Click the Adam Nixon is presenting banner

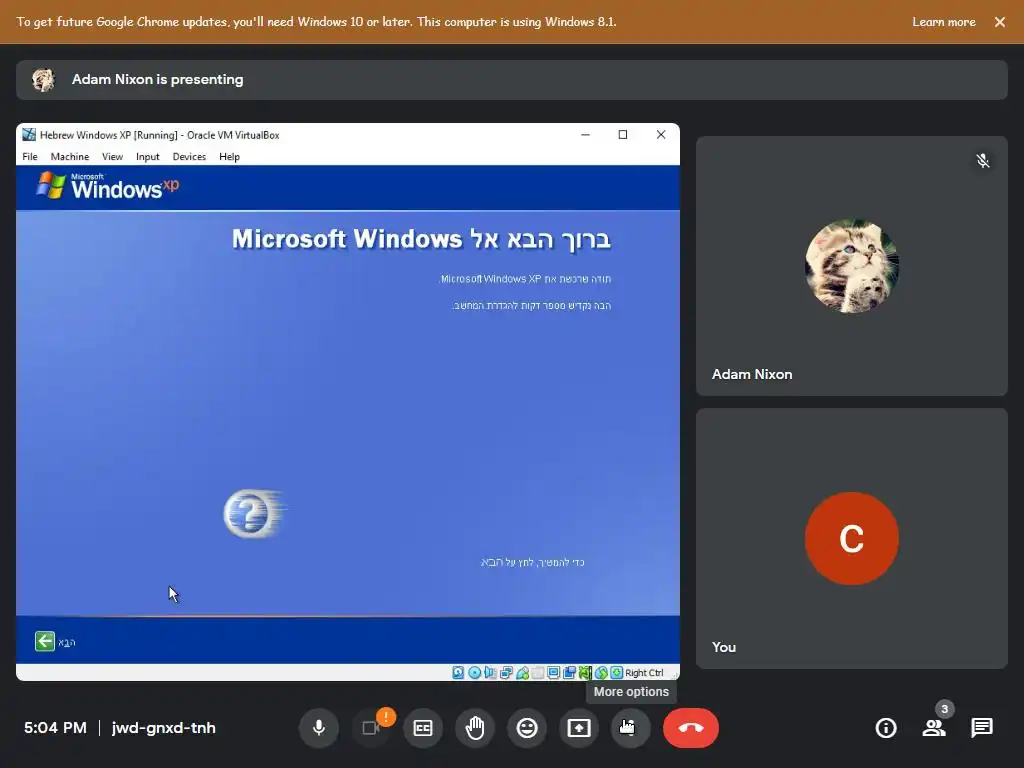click(x=511, y=80)
